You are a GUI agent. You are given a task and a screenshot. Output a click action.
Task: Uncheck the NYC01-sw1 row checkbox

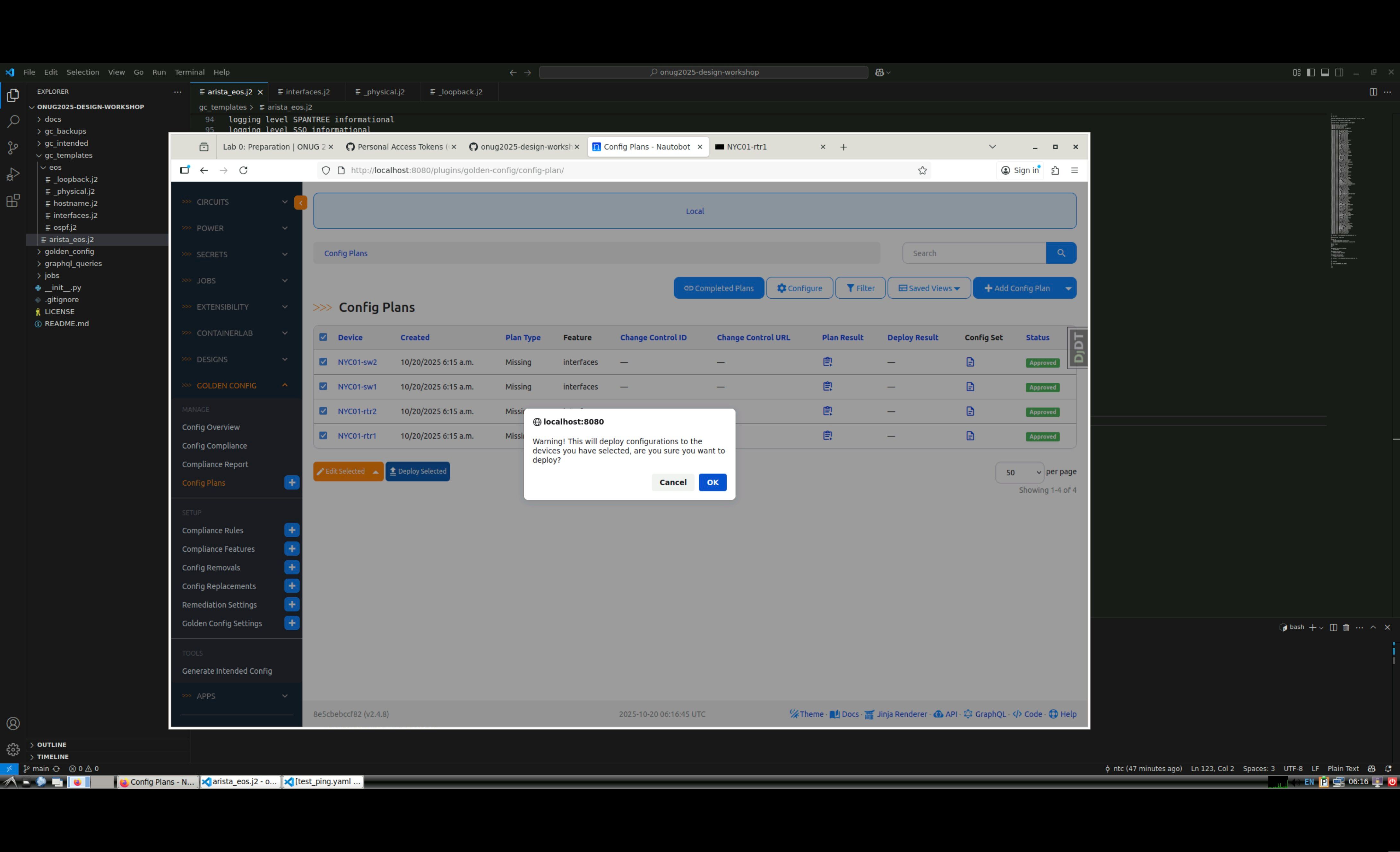point(323,386)
